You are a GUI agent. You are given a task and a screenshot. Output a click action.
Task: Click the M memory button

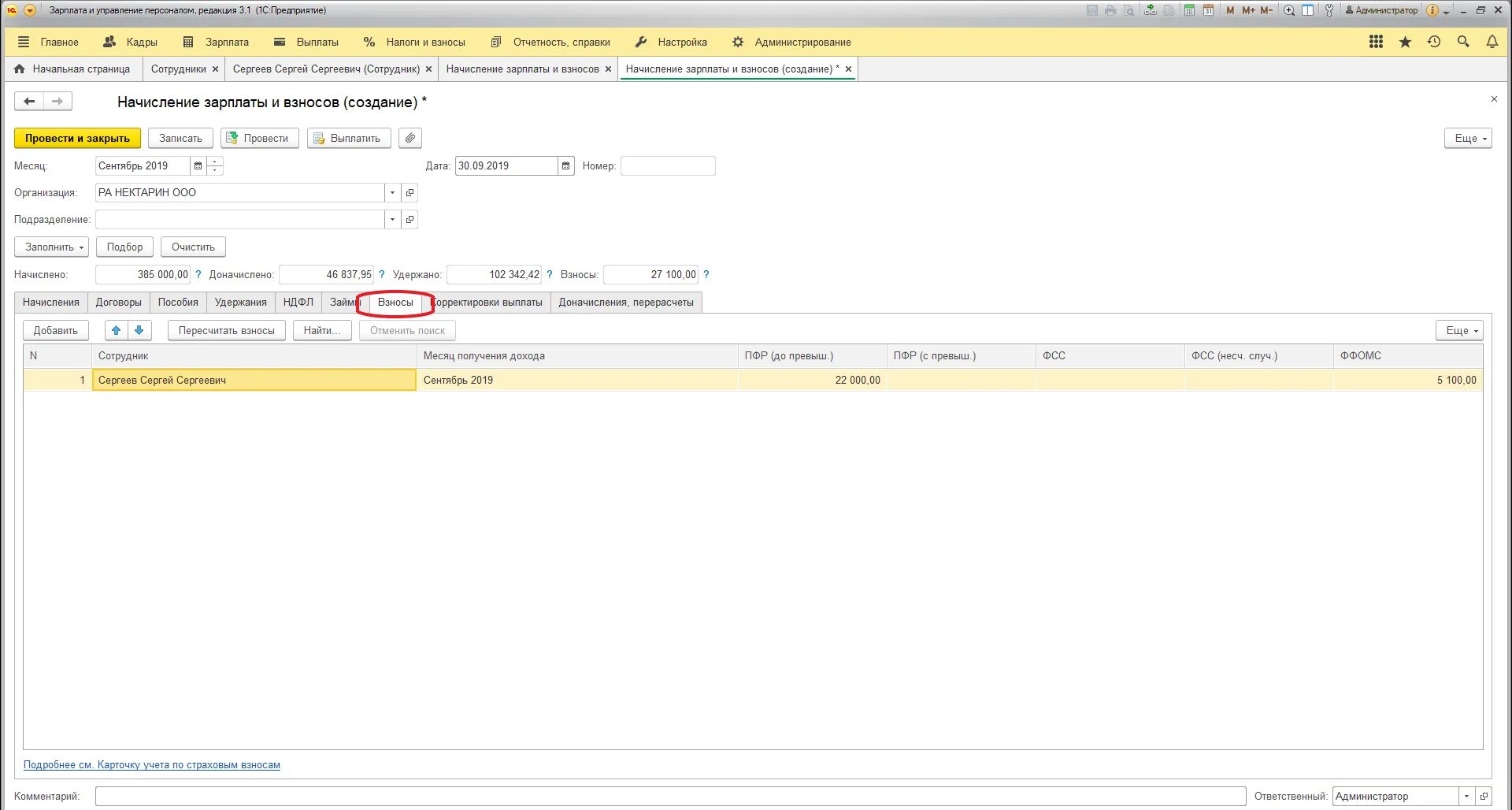[1230, 10]
